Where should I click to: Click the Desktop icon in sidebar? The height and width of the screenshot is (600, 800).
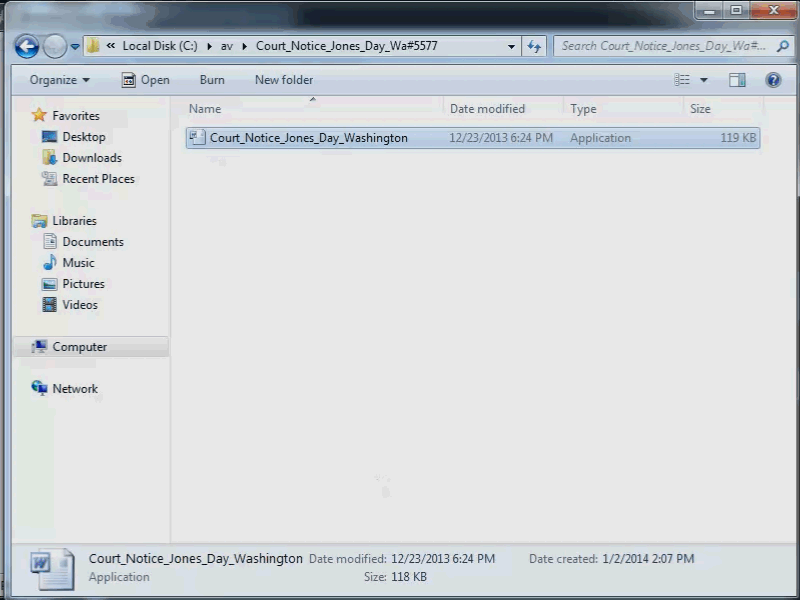pos(49,136)
